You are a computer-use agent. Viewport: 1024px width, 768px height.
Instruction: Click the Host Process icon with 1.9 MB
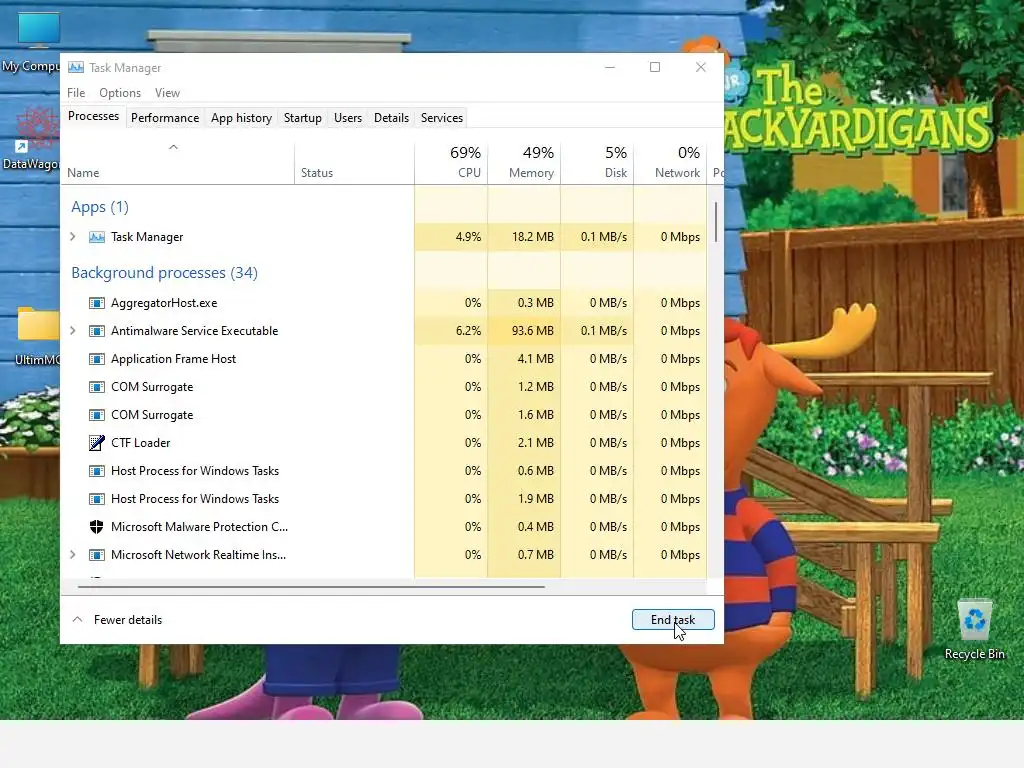pyautogui.click(x=97, y=499)
